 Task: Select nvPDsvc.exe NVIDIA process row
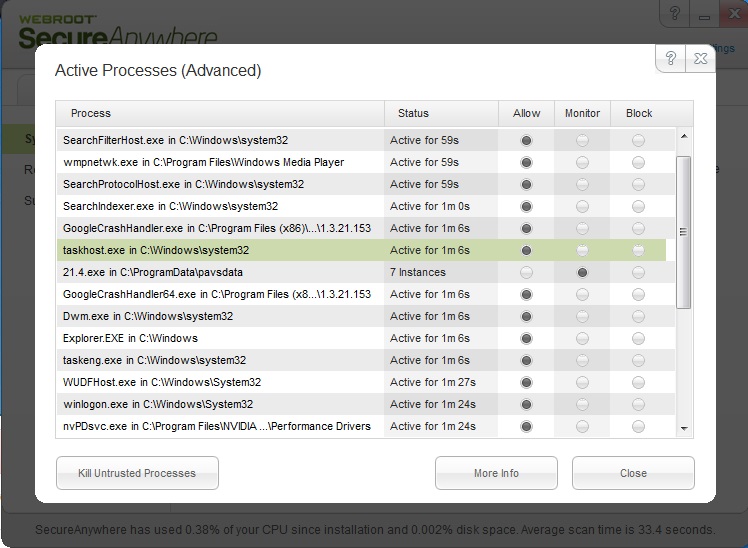click(x=366, y=426)
